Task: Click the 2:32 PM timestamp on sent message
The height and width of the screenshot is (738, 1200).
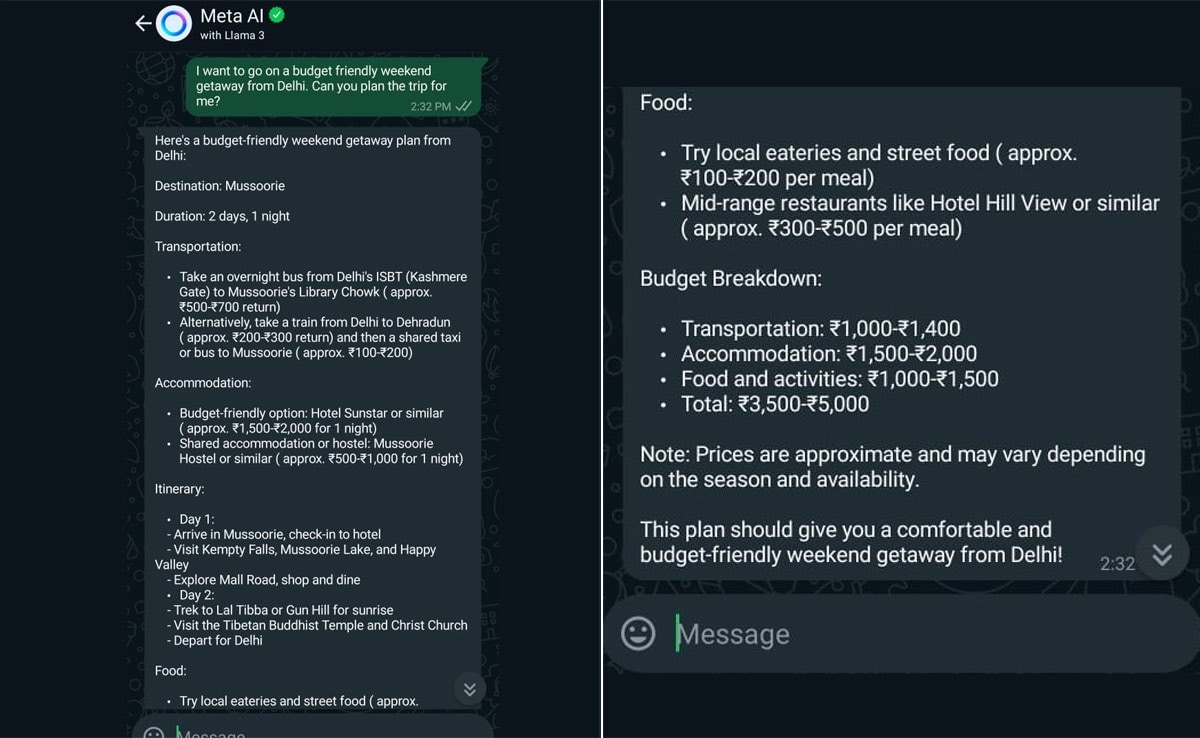Action: pyautogui.click(x=430, y=106)
